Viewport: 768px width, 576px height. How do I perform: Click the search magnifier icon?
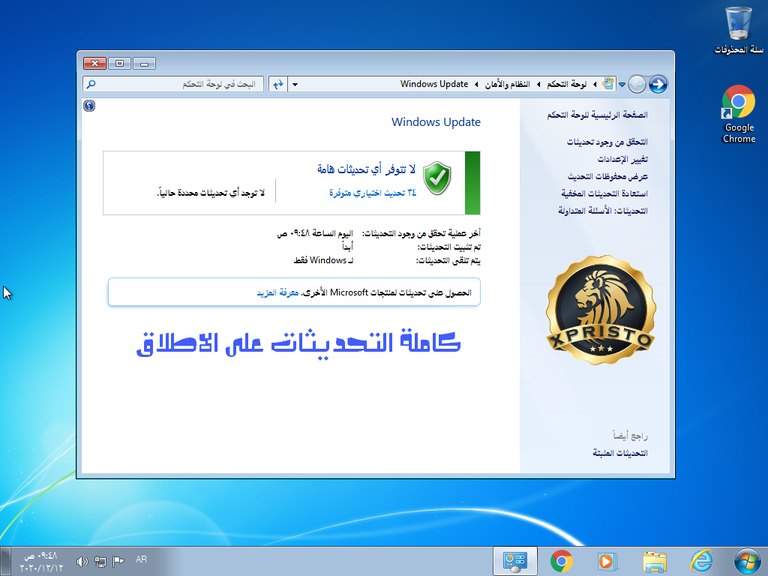click(91, 84)
